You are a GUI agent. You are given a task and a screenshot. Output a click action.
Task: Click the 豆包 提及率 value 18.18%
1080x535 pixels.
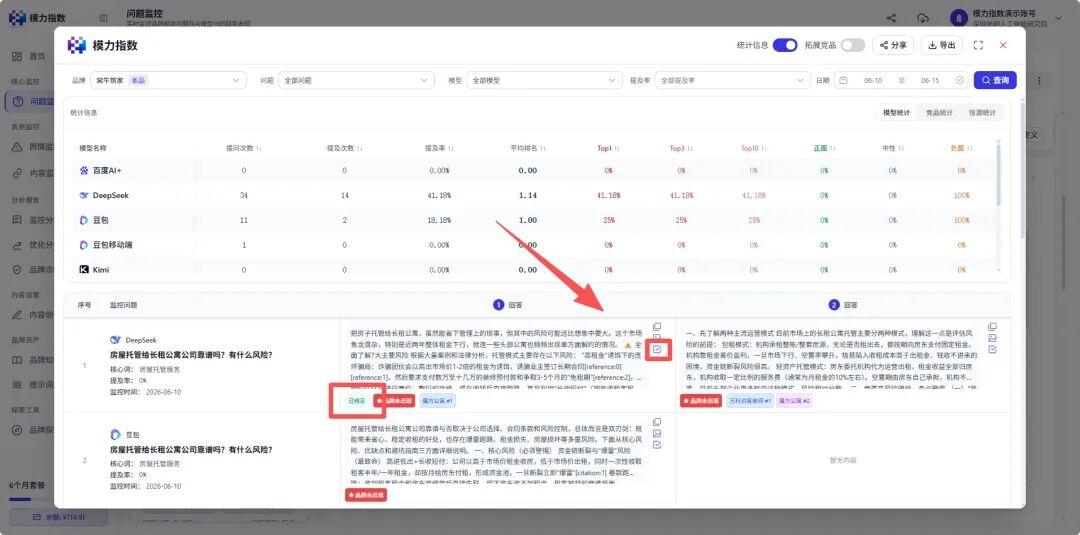point(439,220)
